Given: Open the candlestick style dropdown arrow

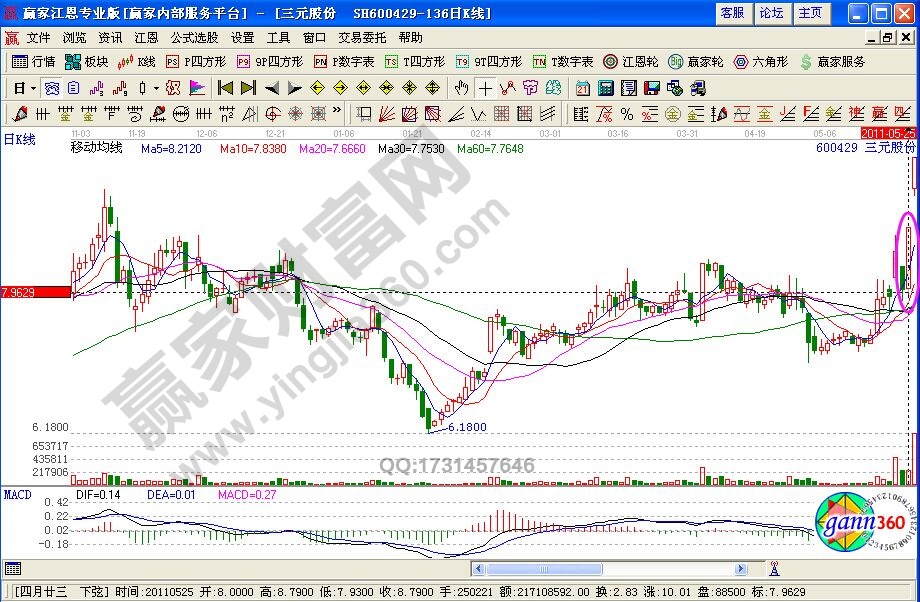Looking at the screenshot, I should click(x=155, y=88).
